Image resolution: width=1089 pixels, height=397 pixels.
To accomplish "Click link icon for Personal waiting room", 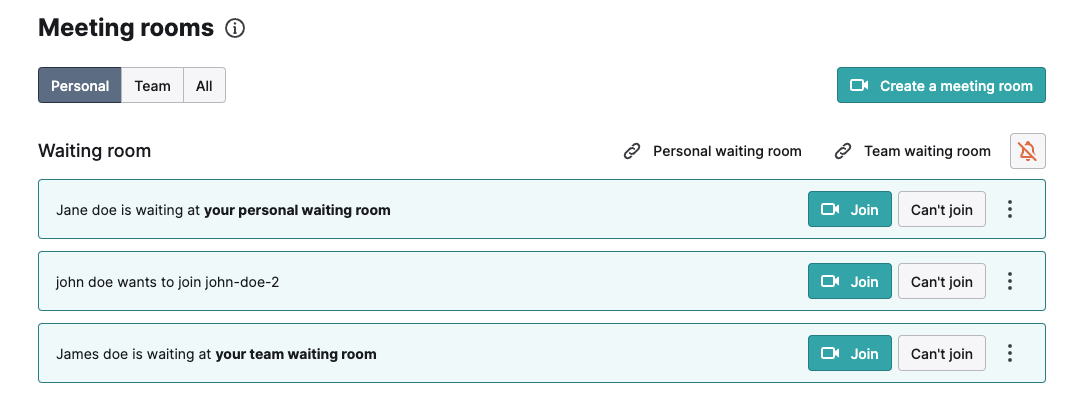I will tap(631, 151).
